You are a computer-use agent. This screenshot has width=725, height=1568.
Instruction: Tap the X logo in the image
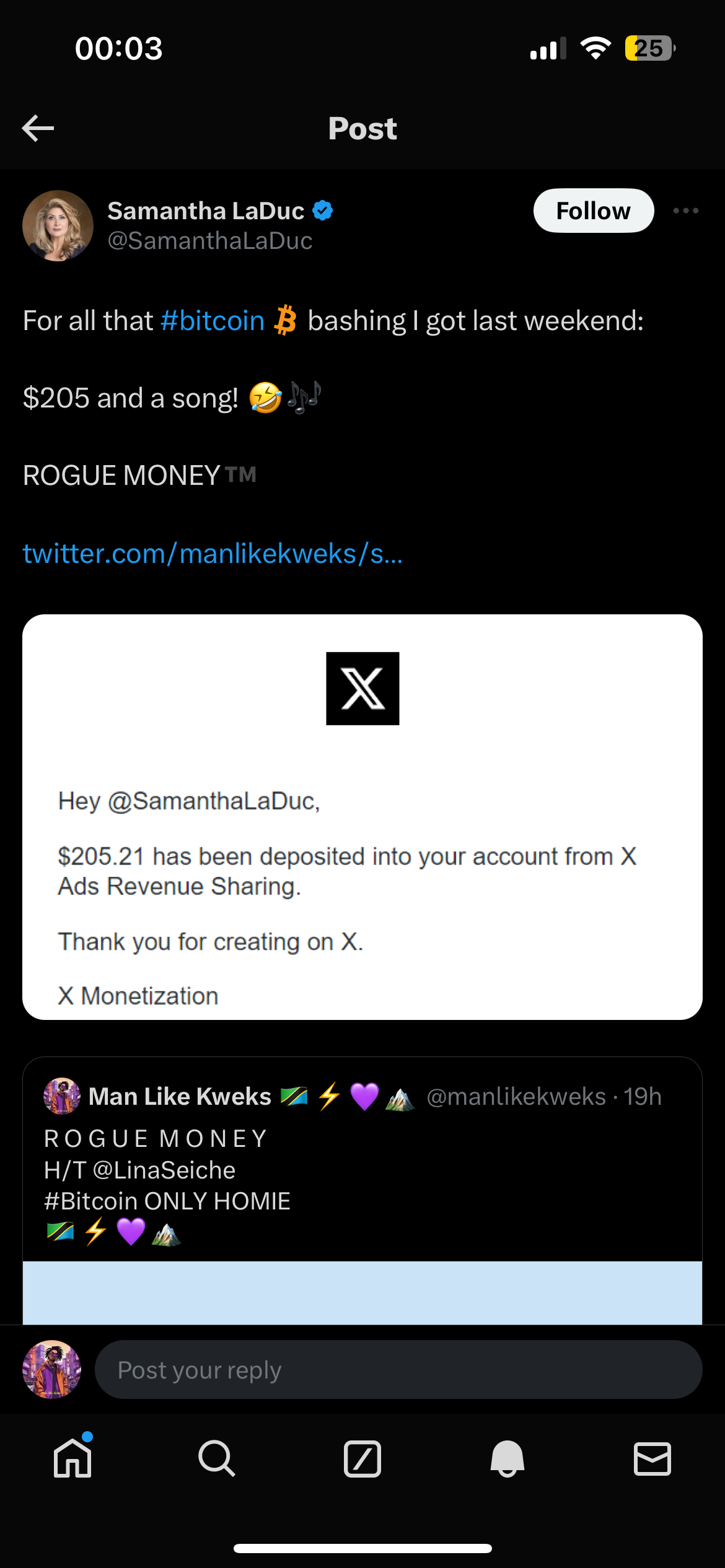coord(362,689)
